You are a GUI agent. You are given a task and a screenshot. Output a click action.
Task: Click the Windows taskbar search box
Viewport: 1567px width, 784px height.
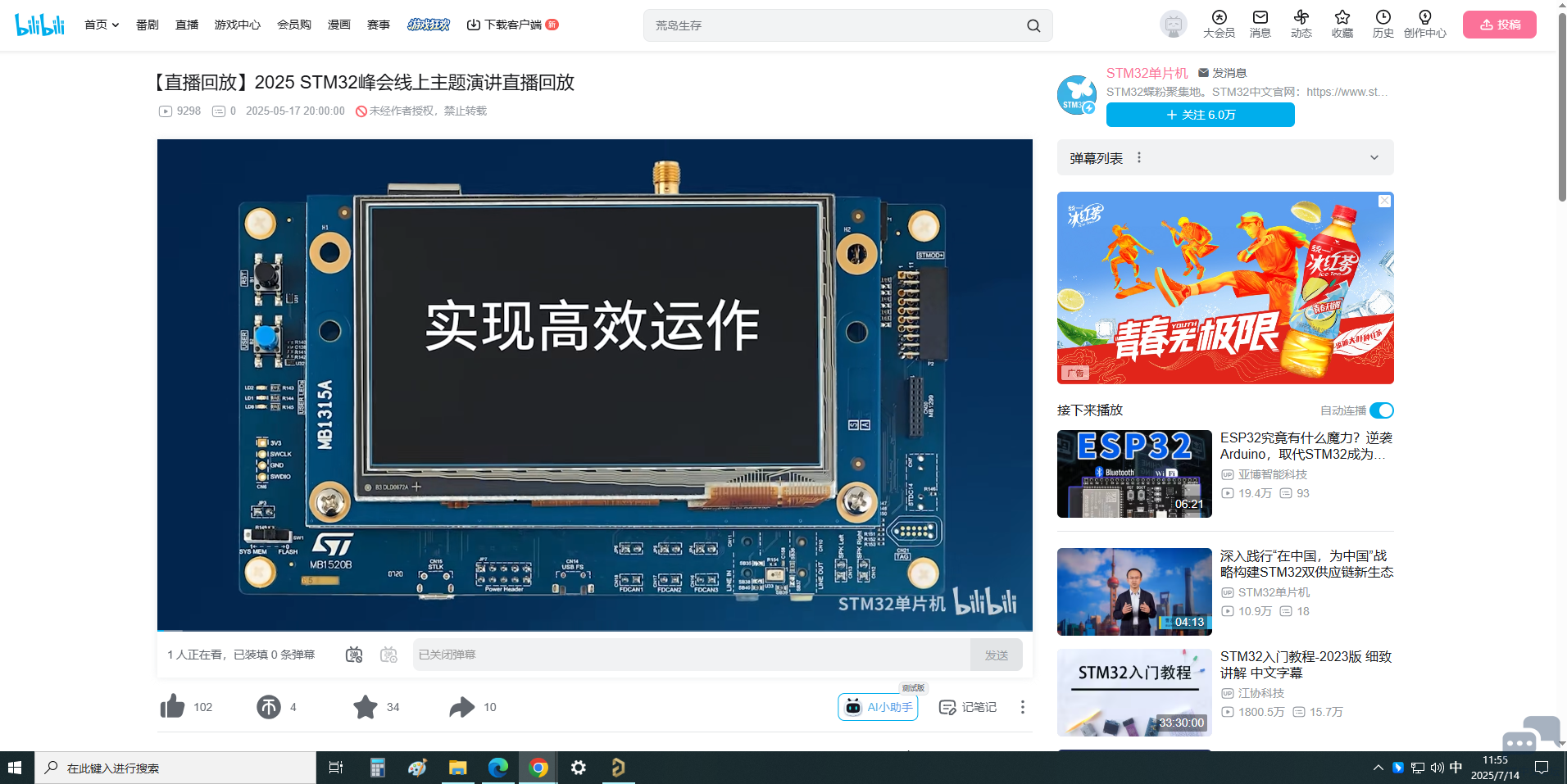coord(175,768)
